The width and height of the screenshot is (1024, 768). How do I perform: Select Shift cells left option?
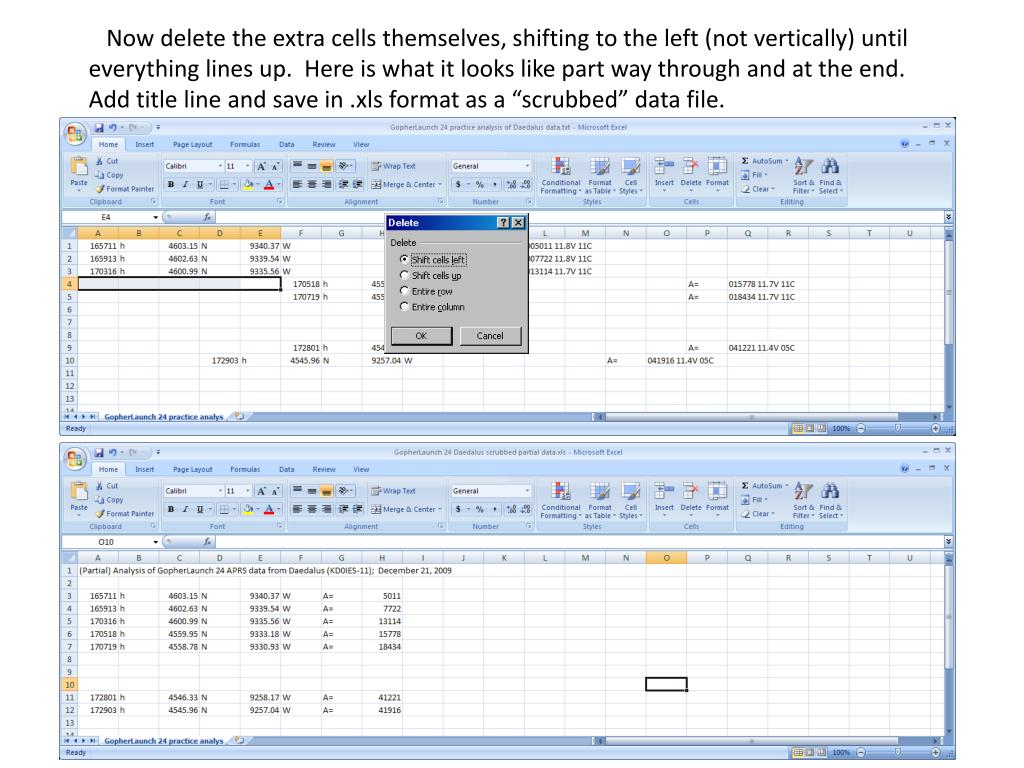[x=432, y=259]
